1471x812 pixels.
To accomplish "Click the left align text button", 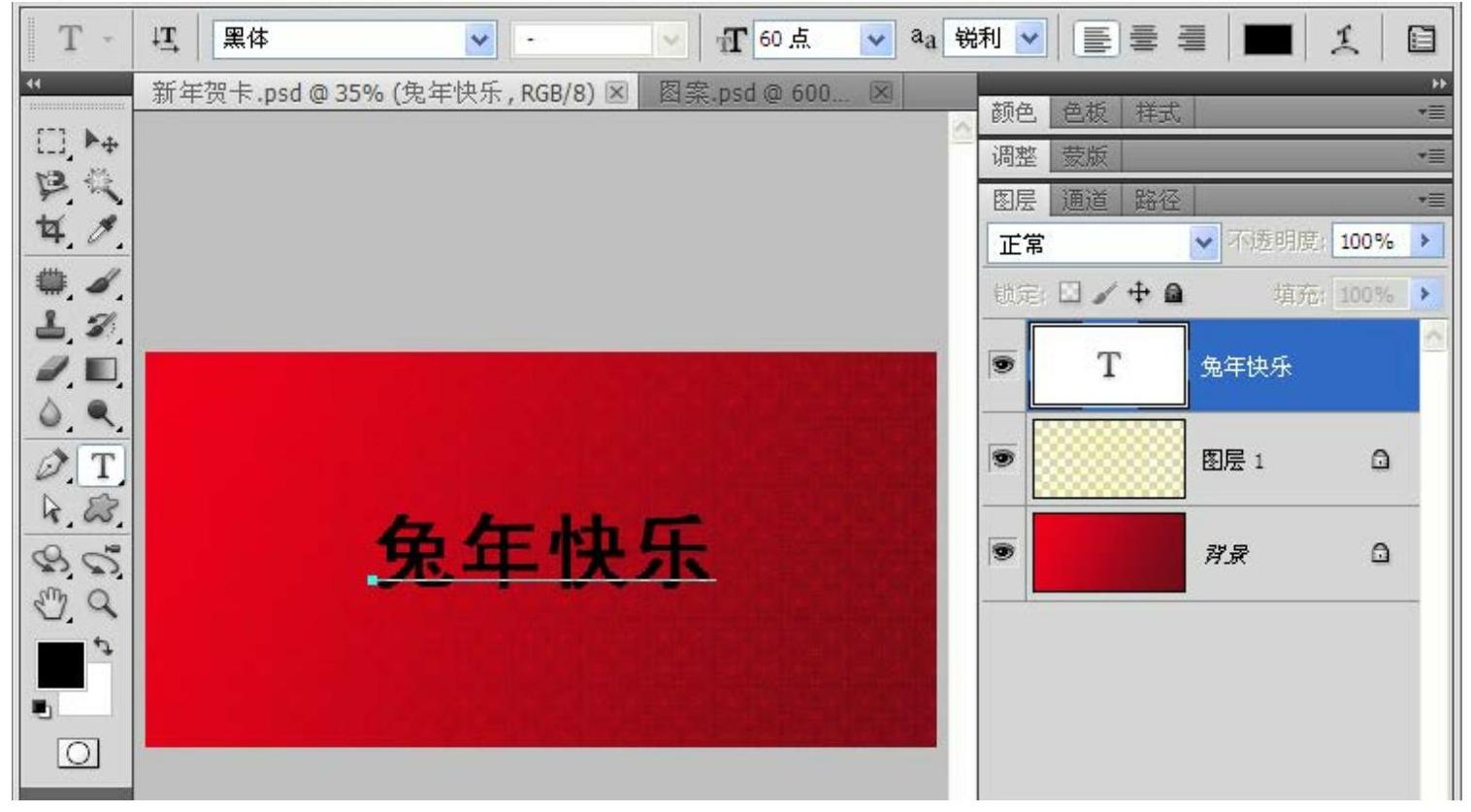I will (x=1095, y=39).
